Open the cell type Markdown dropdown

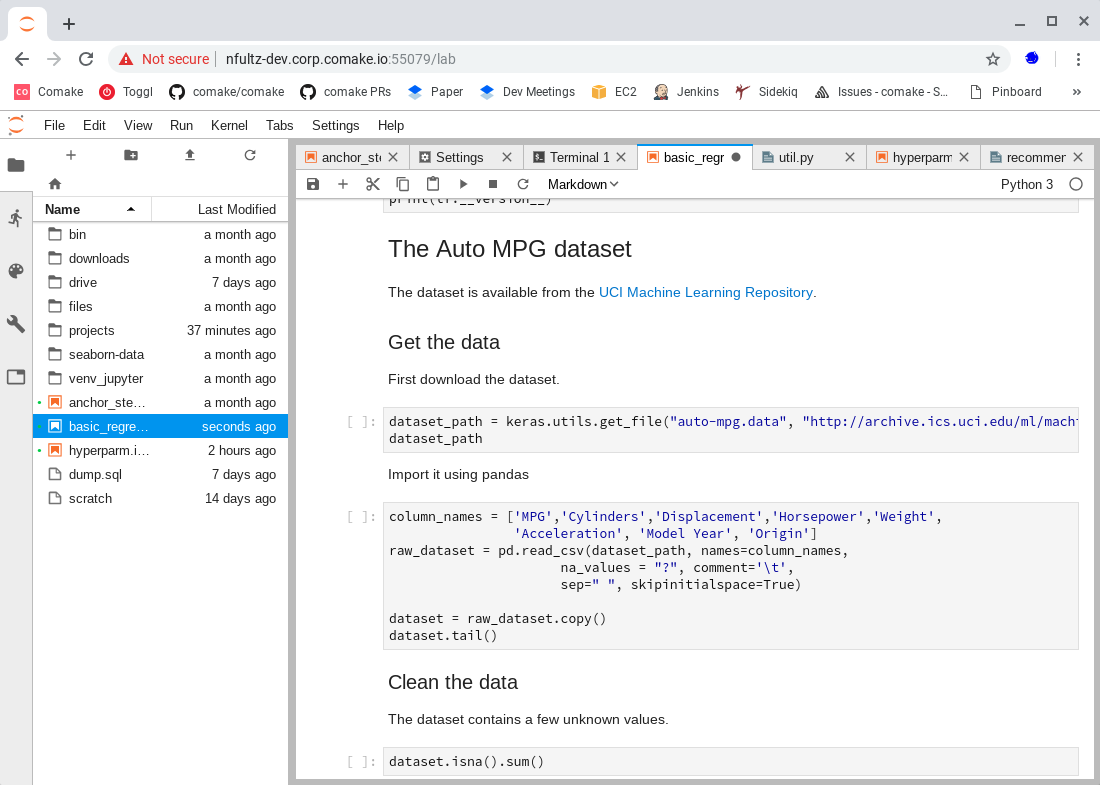(583, 184)
